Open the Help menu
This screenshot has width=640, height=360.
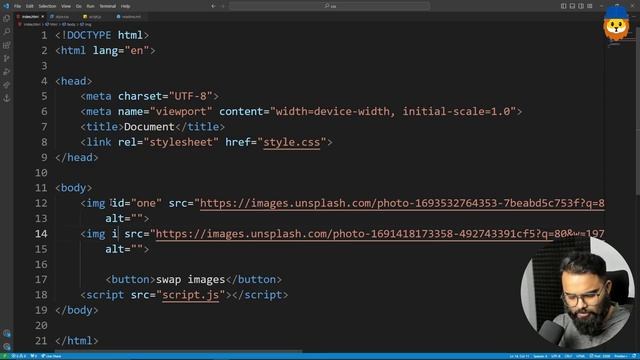(125, 6)
